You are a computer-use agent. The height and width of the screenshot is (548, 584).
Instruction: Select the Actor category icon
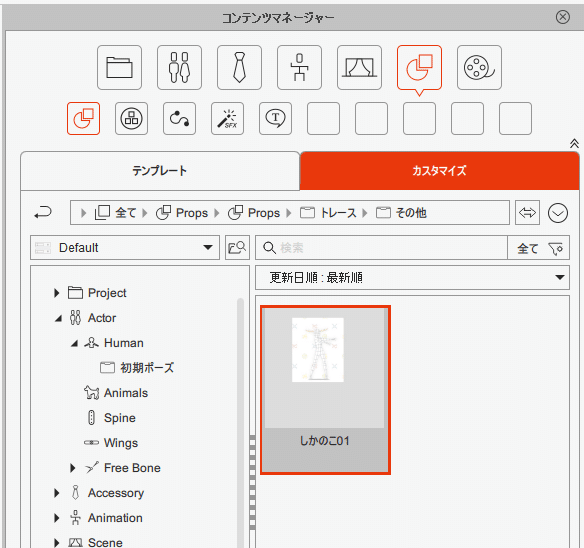179,67
